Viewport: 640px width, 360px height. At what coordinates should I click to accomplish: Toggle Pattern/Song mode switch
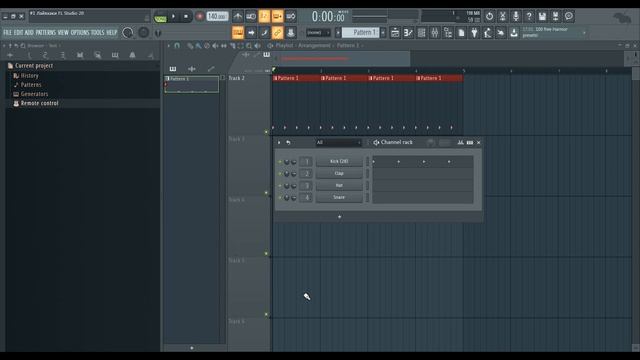tap(160, 17)
